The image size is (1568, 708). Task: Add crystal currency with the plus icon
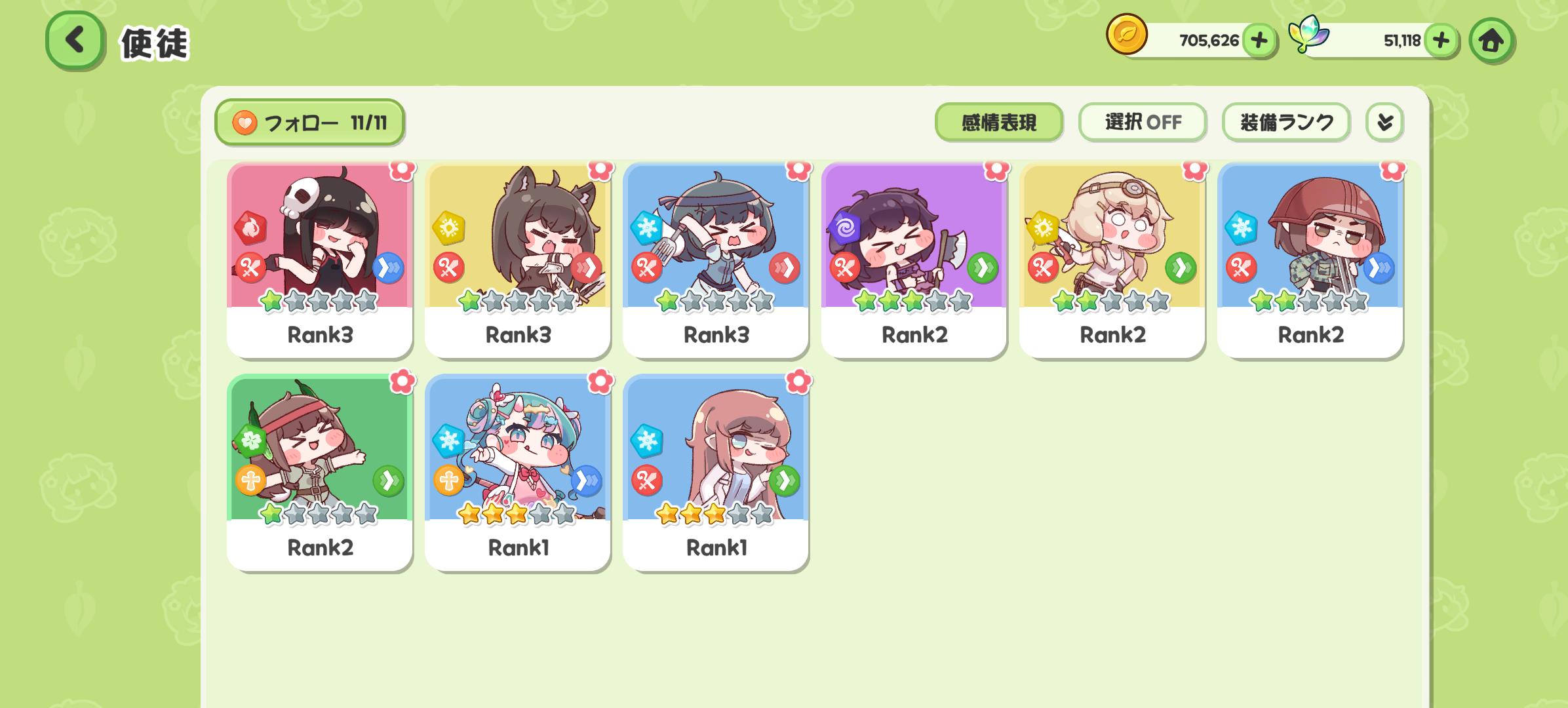coord(1440,41)
